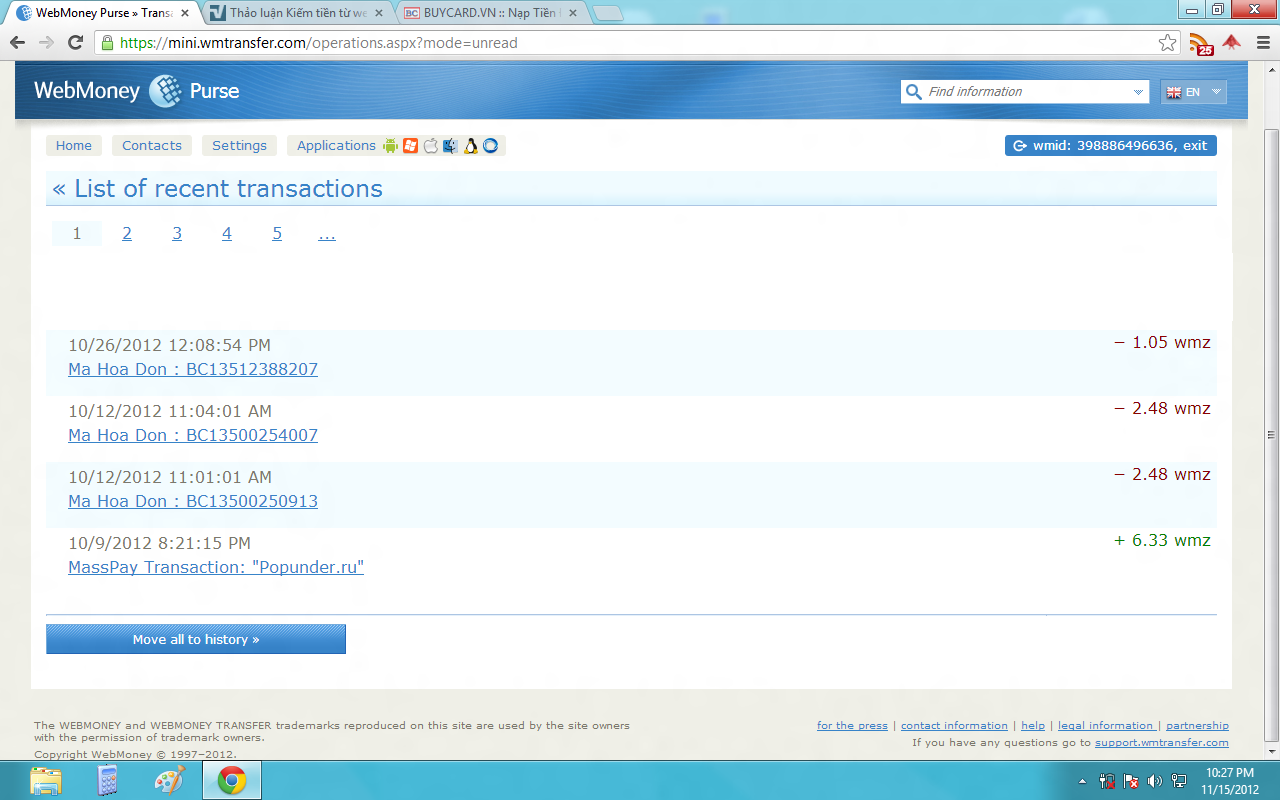Expand the Find information dropdown arrow
Screen dimensions: 1280x800
pos(1138,92)
